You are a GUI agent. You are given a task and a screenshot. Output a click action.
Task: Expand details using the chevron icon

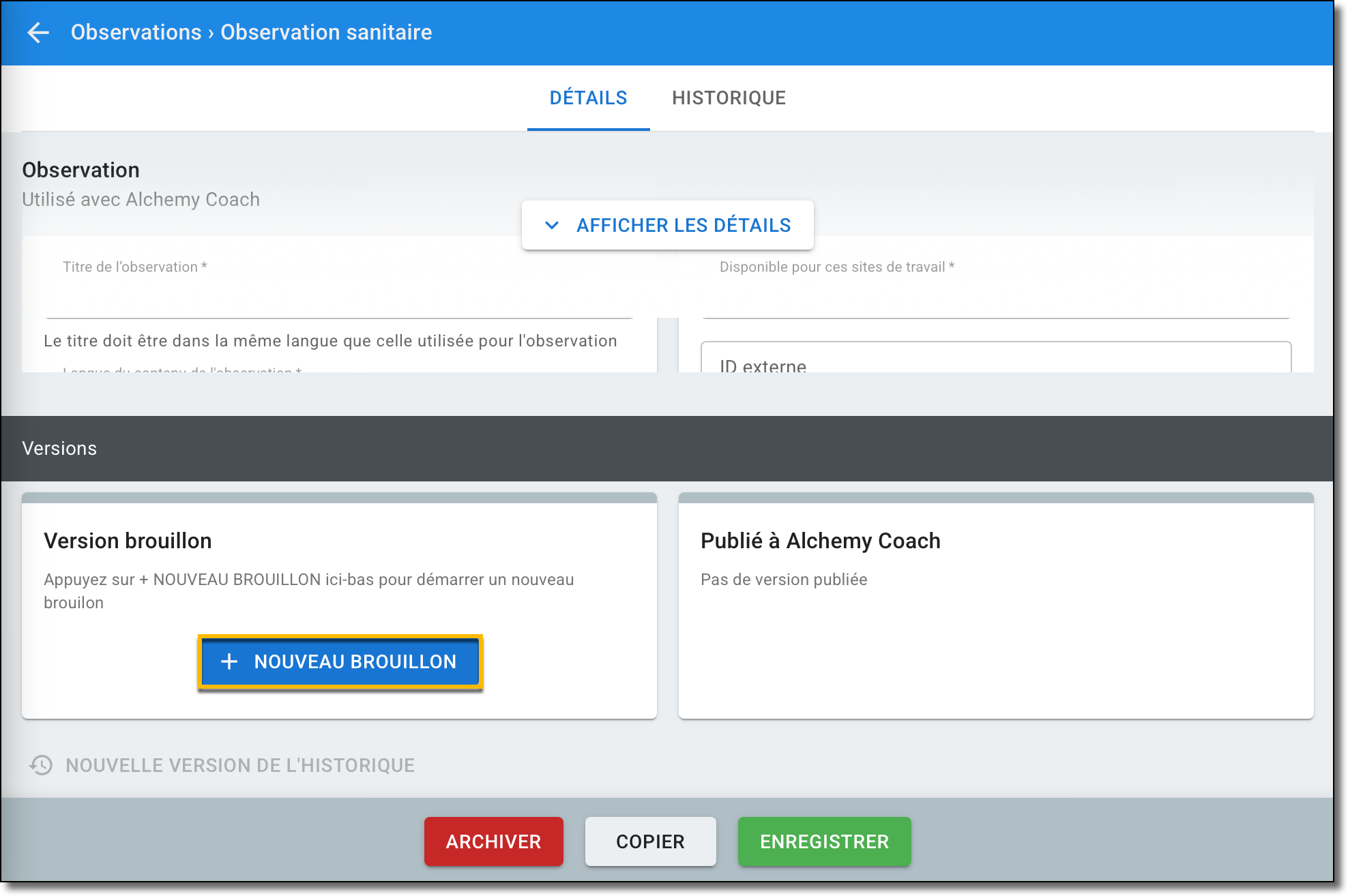pyautogui.click(x=552, y=225)
